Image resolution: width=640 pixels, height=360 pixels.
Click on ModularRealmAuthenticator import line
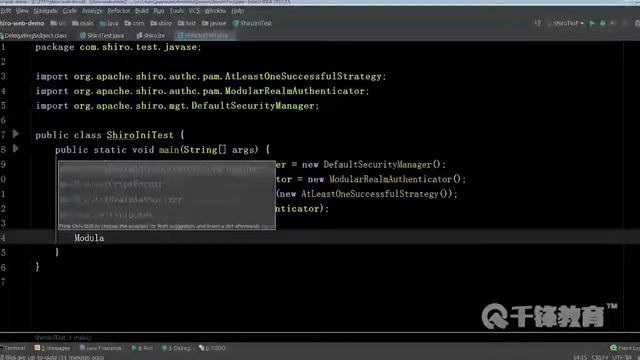click(x=202, y=91)
